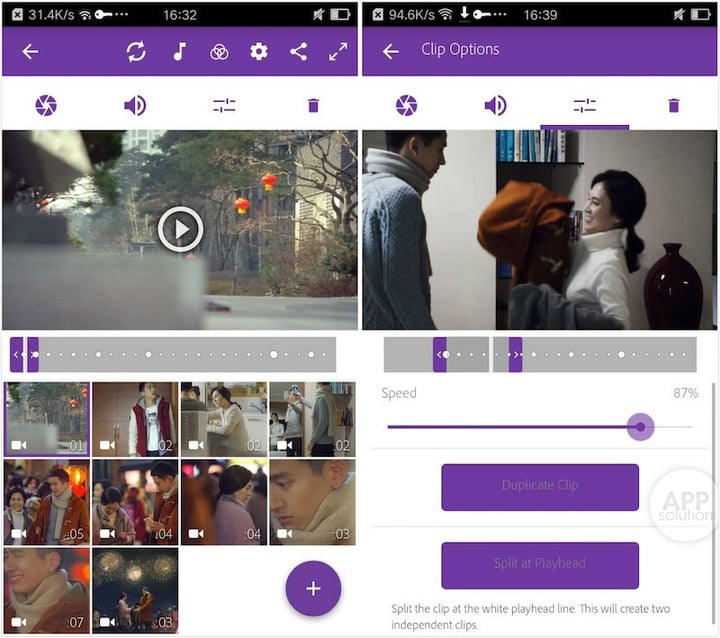Tap the back arrow on left editor screen
Screen dimensions: 720x638
tap(30, 52)
